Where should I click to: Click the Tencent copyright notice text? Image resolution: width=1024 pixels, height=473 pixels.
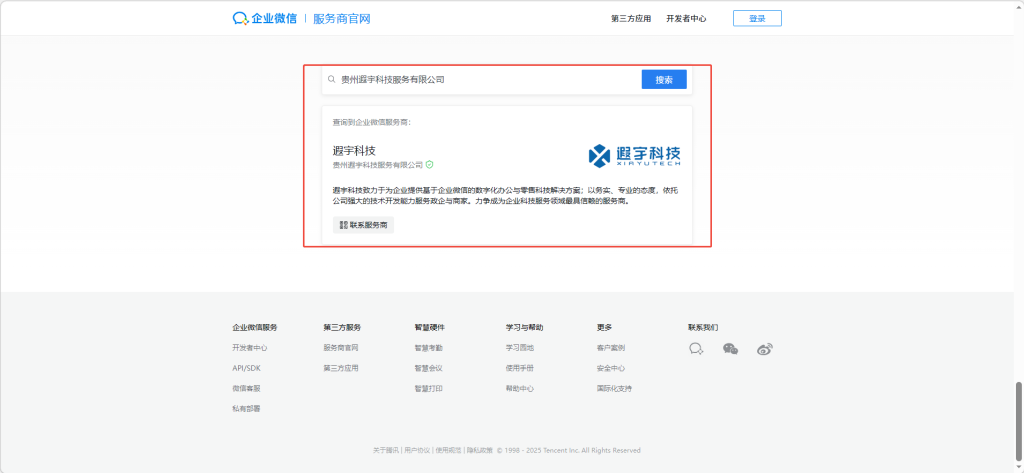[569, 450]
